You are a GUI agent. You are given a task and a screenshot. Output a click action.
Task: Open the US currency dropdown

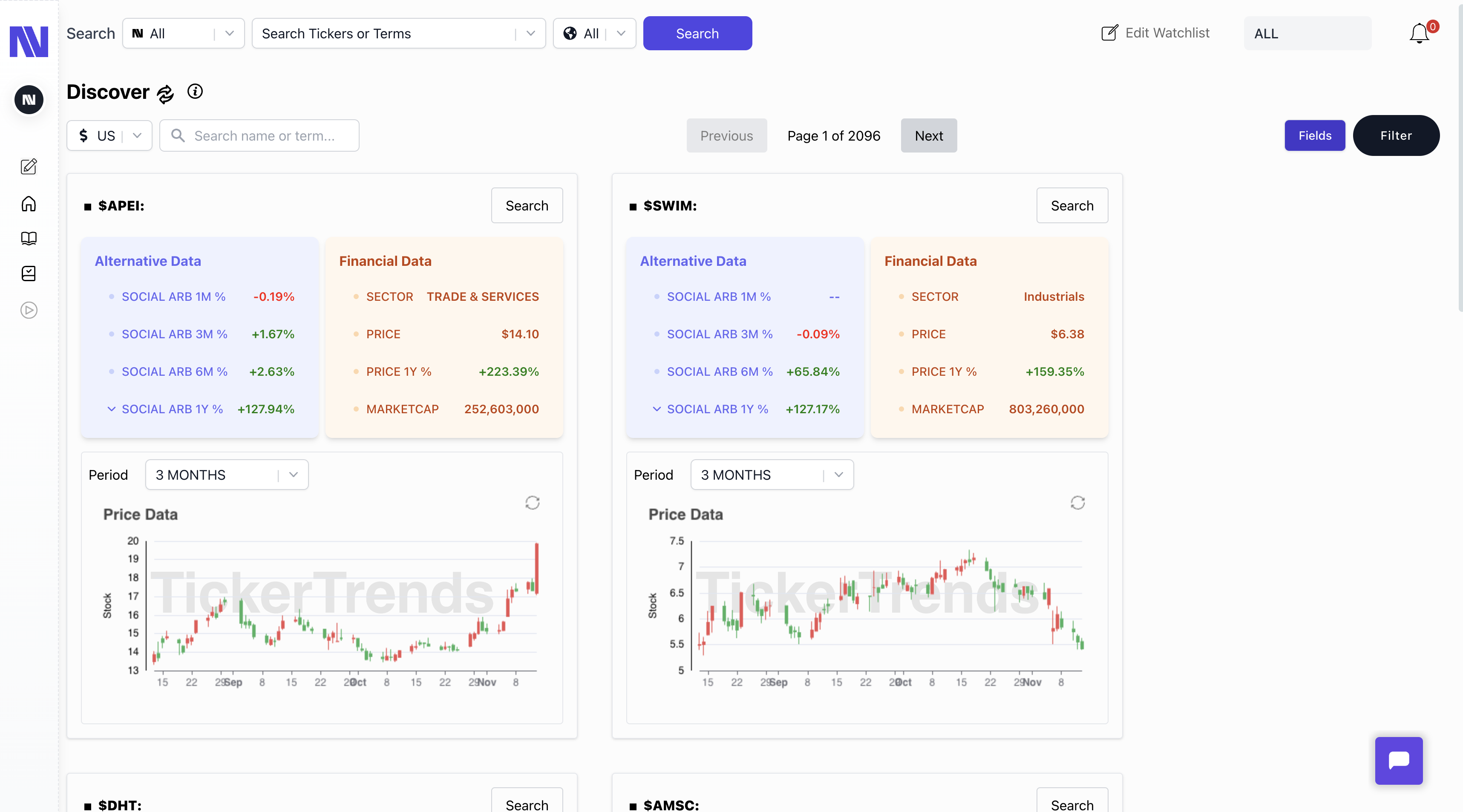(x=109, y=135)
